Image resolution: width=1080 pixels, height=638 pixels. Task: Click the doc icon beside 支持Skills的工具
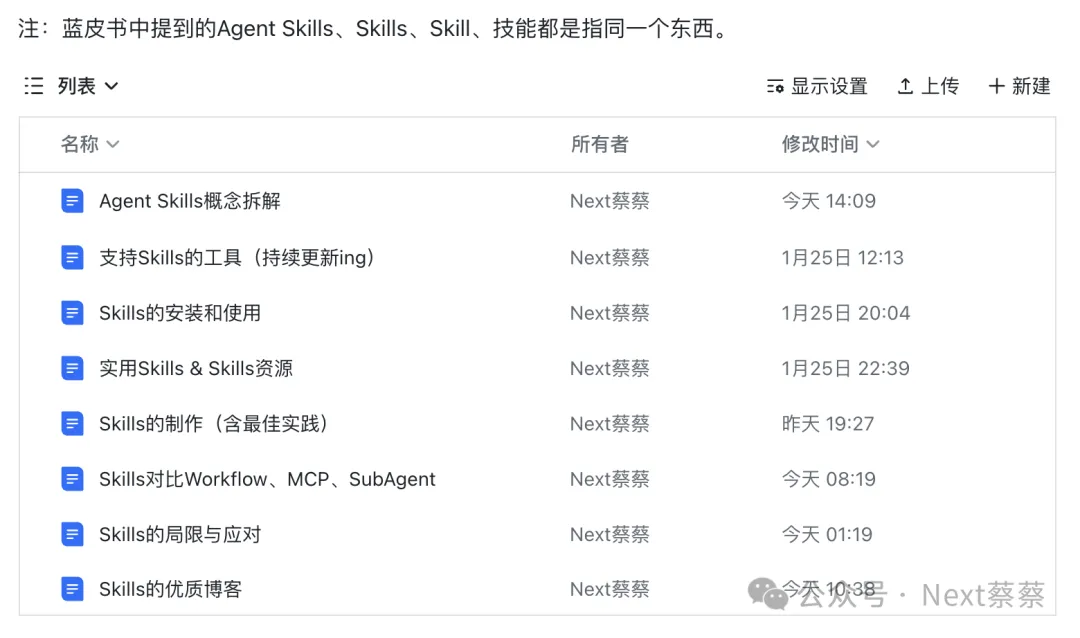point(72,257)
